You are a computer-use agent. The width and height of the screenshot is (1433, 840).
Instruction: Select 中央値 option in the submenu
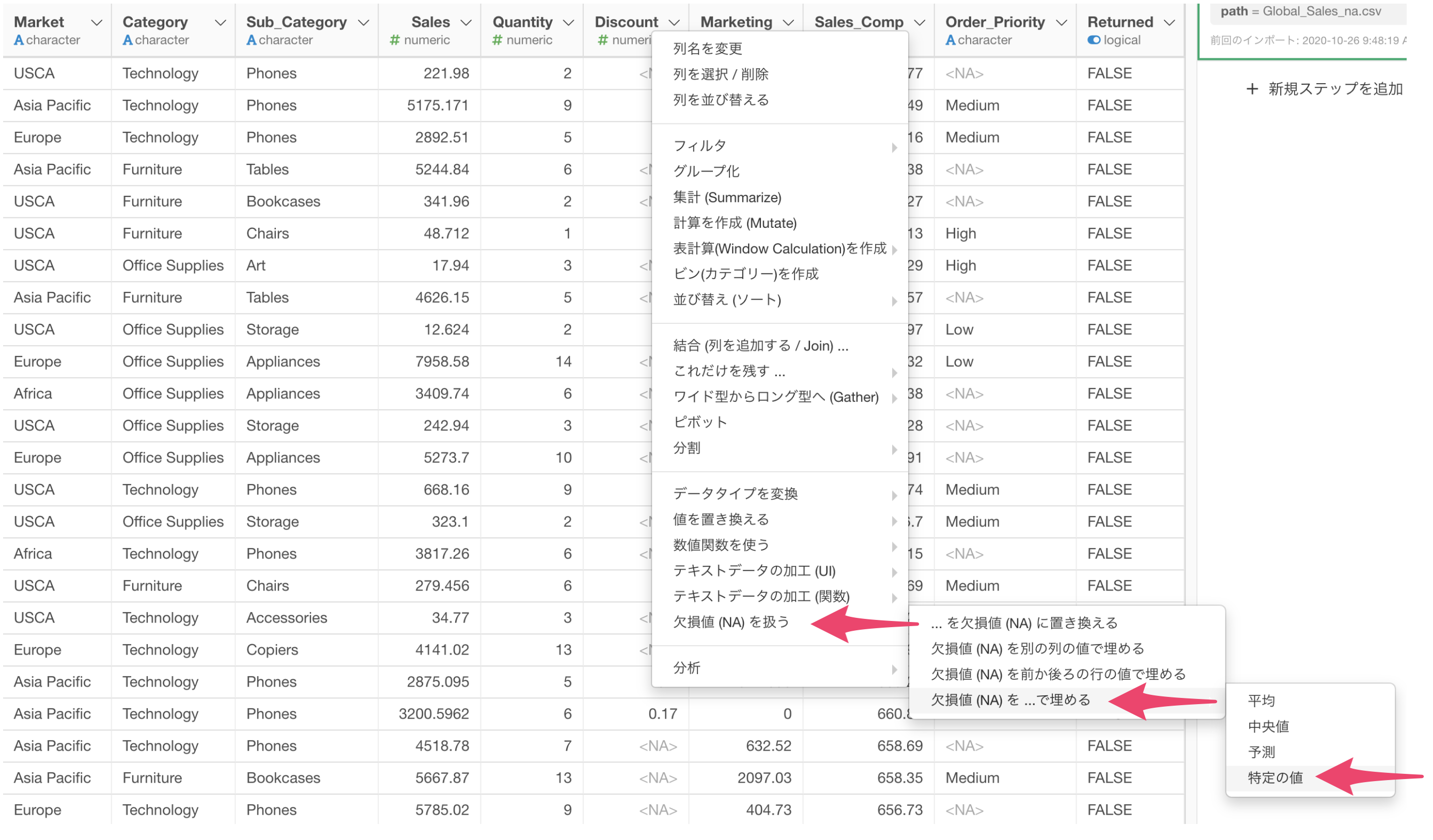click(x=1268, y=726)
